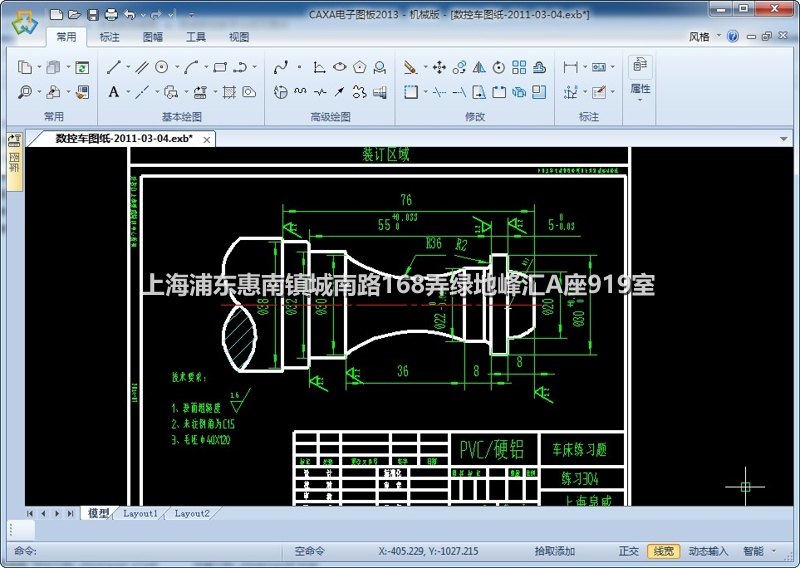Viewport: 800px width, 568px height.
Task: Toggle 正交 ortho mode in status bar
Action: (x=629, y=551)
